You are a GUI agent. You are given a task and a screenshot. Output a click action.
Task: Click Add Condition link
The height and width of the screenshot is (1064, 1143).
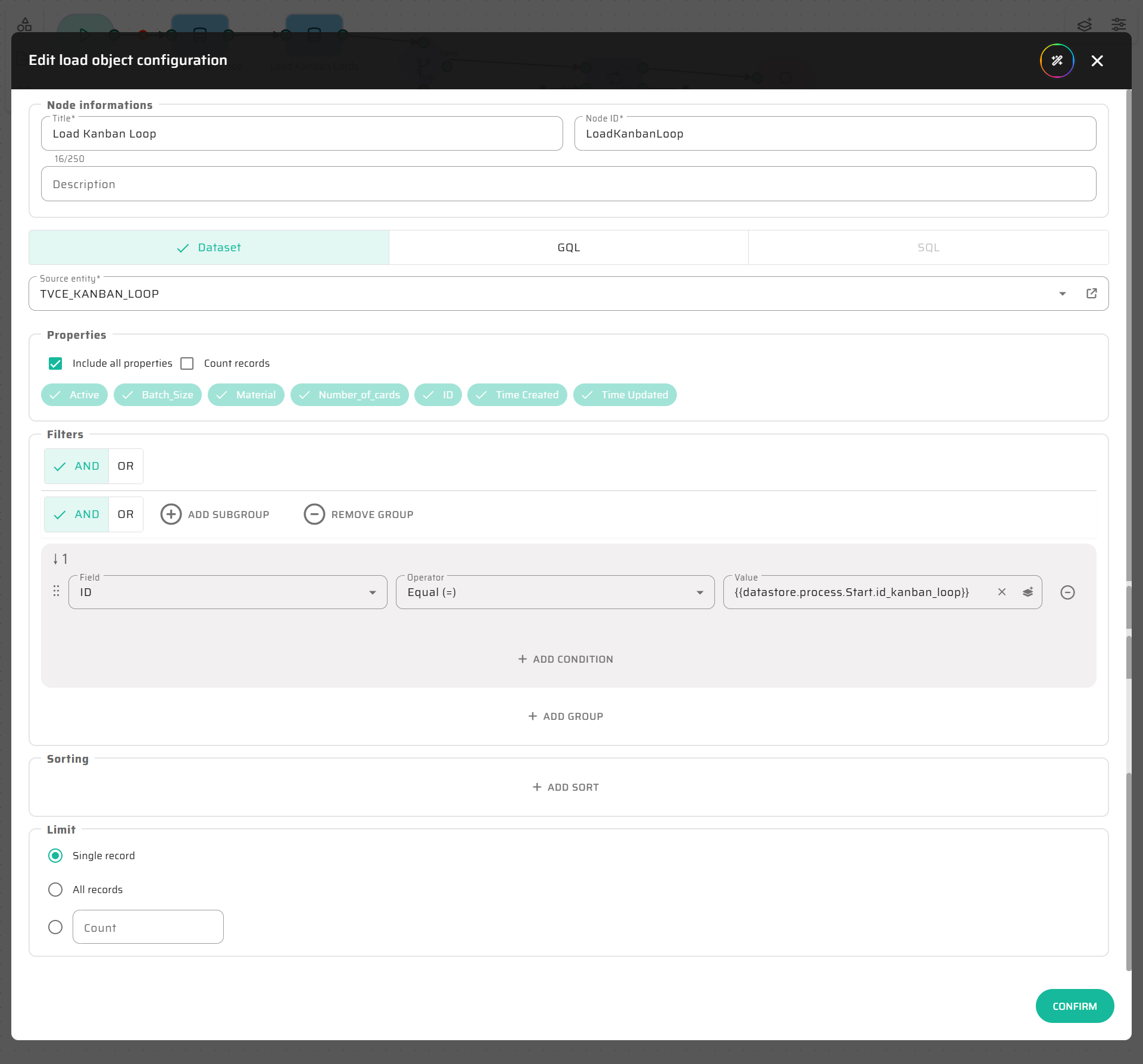coord(566,659)
